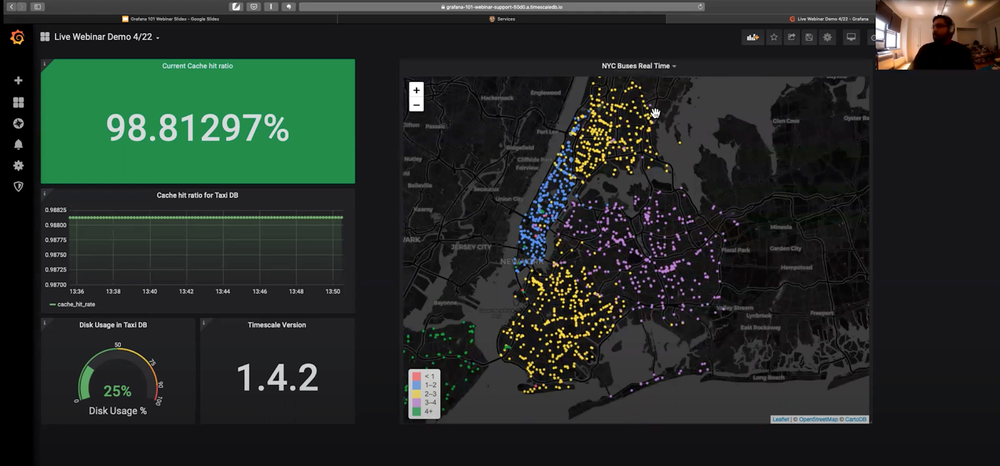This screenshot has height=466, width=1000.
Task: Open dashboard settings gear in top toolbar
Action: click(827, 38)
